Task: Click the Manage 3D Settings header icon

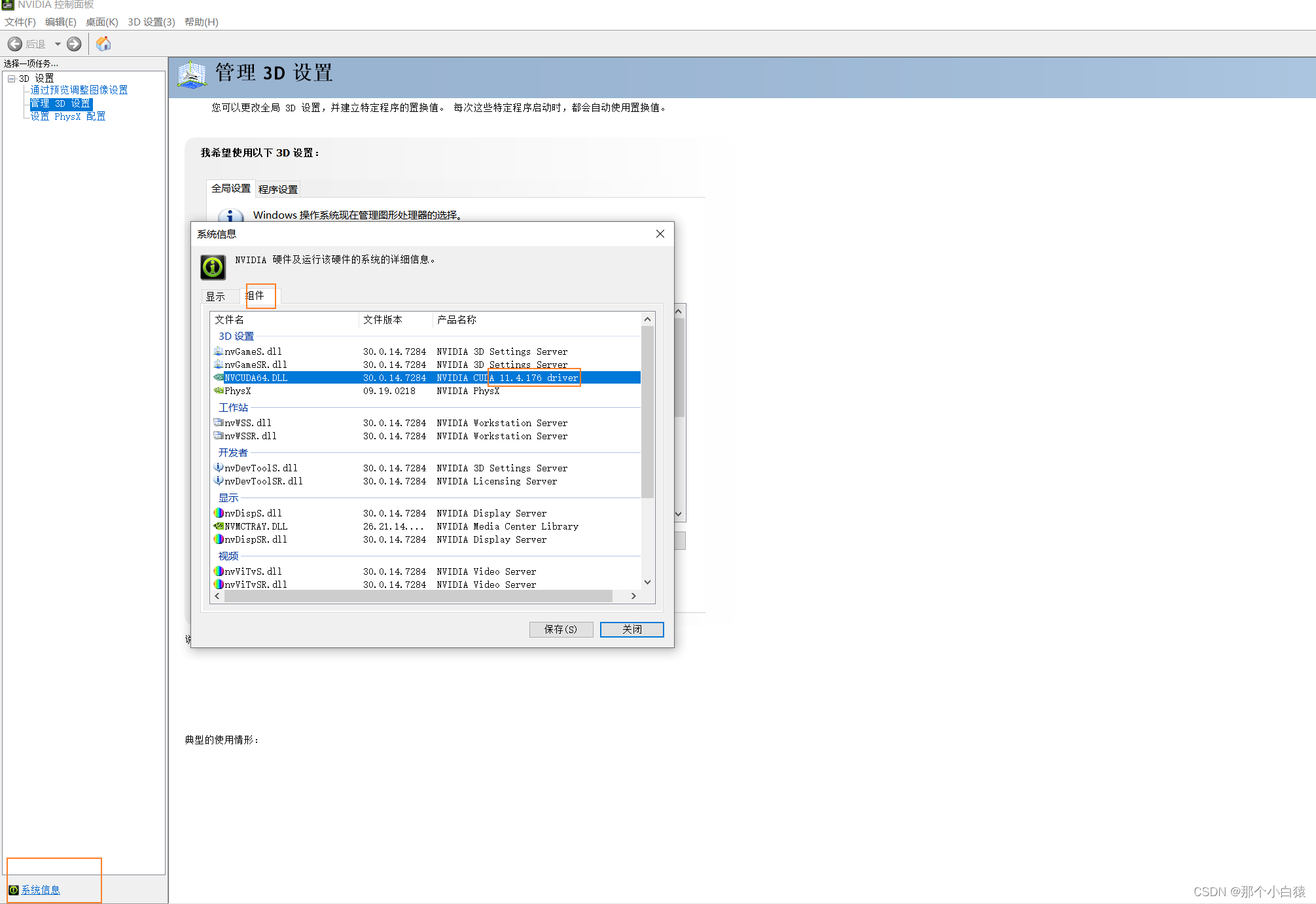Action: point(192,75)
